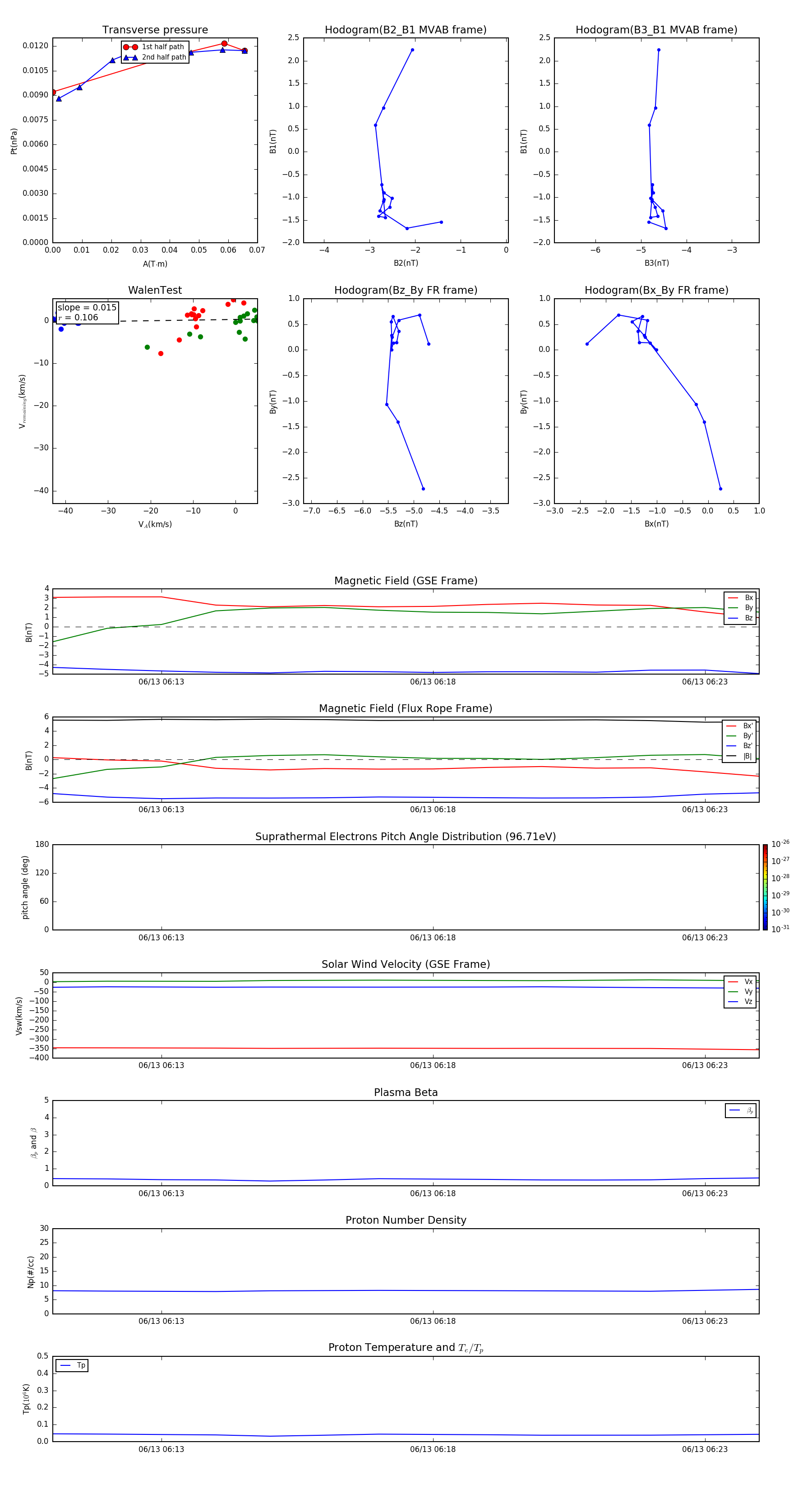
Task: Click the 'Bz' legend entry in GSE plot
Action: (x=740, y=619)
